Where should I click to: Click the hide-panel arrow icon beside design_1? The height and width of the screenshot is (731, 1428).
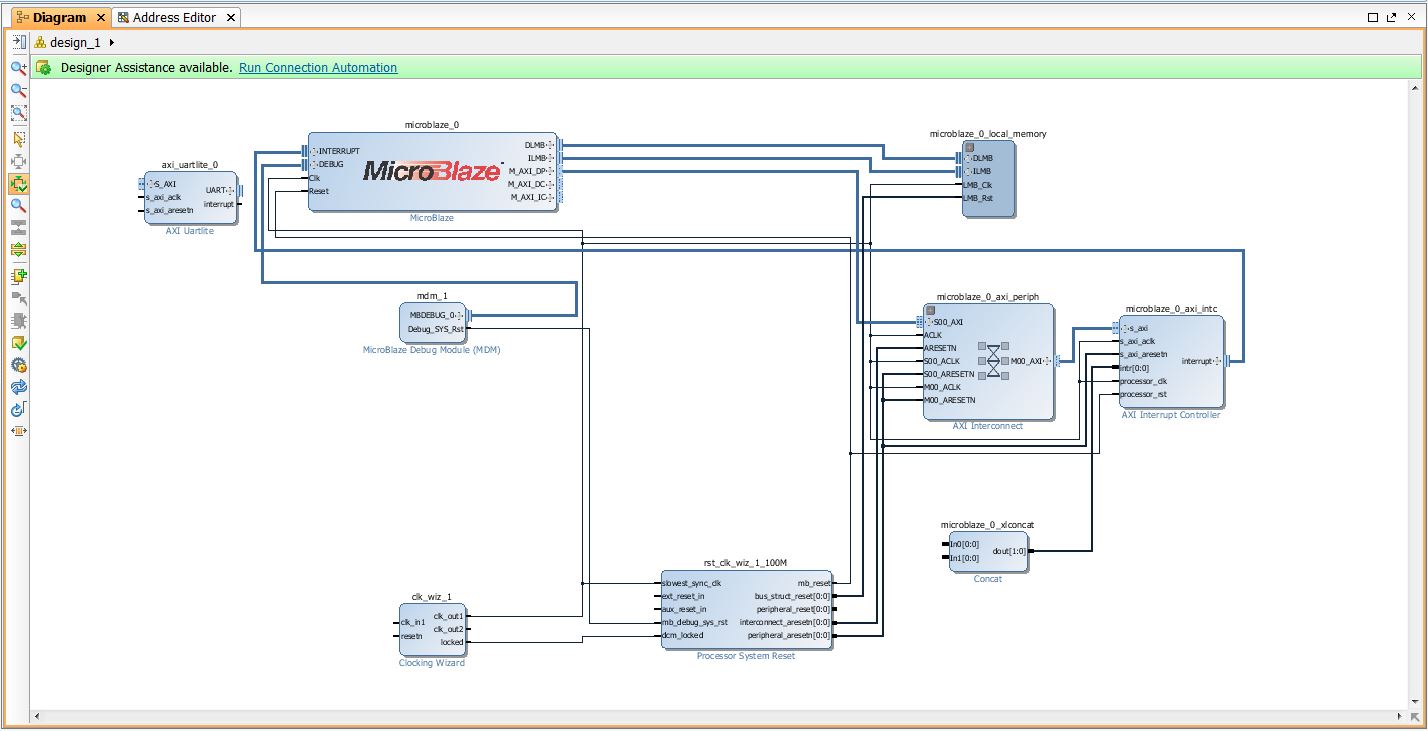[x=18, y=42]
